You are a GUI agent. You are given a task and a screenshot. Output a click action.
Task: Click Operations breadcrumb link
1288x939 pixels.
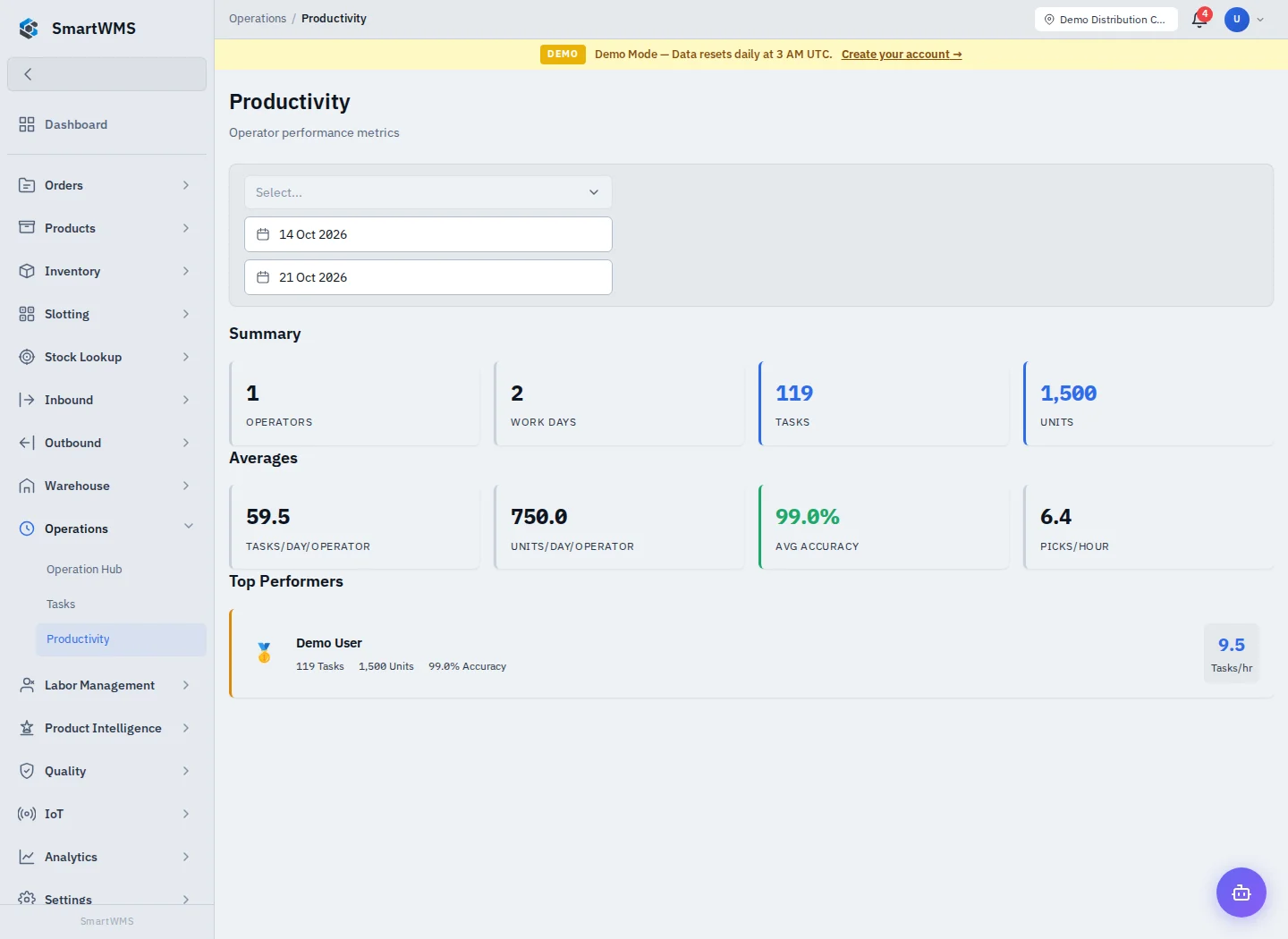point(258,19)
